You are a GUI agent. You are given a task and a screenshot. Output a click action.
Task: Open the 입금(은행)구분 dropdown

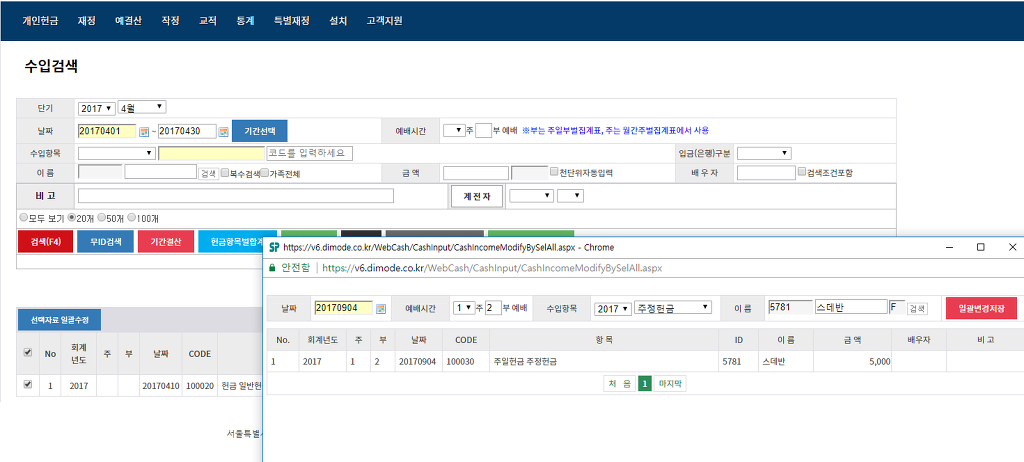pos(764,153)
